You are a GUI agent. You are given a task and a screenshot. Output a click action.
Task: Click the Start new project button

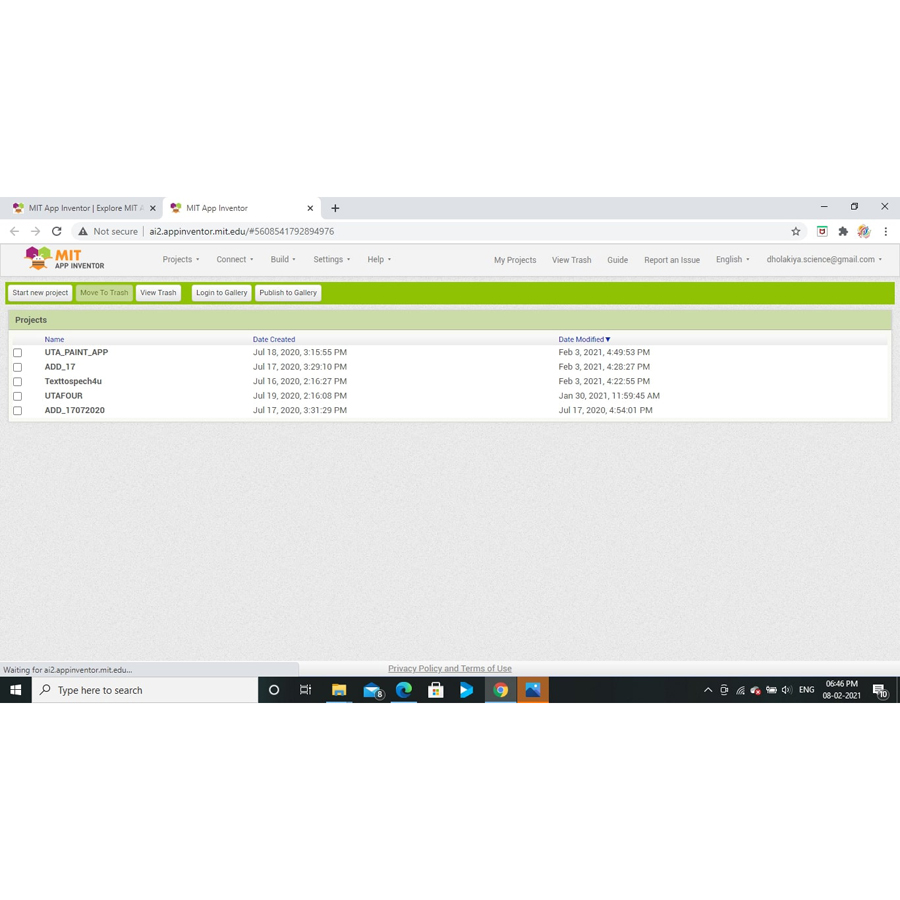[x=40, y=293]
